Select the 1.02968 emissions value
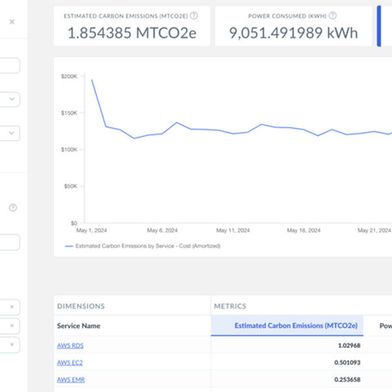 pyautogui.click(x=349, y=346)
